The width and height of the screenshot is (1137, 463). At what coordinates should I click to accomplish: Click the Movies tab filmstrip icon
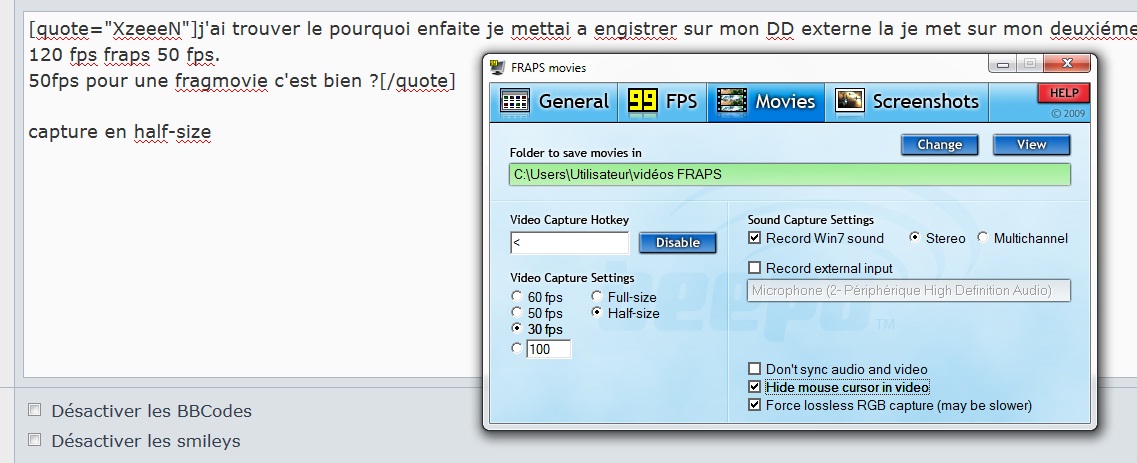[733, 101]
